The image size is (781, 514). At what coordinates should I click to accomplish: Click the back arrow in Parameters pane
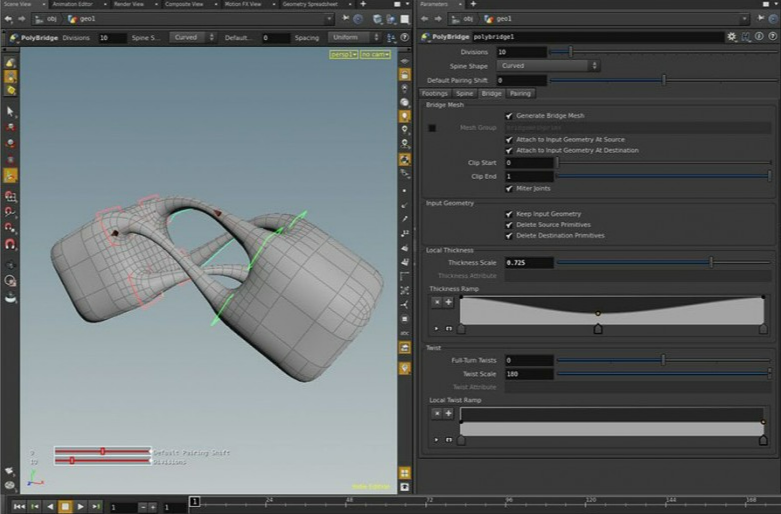pyautogui.click(x=426, y=18)
